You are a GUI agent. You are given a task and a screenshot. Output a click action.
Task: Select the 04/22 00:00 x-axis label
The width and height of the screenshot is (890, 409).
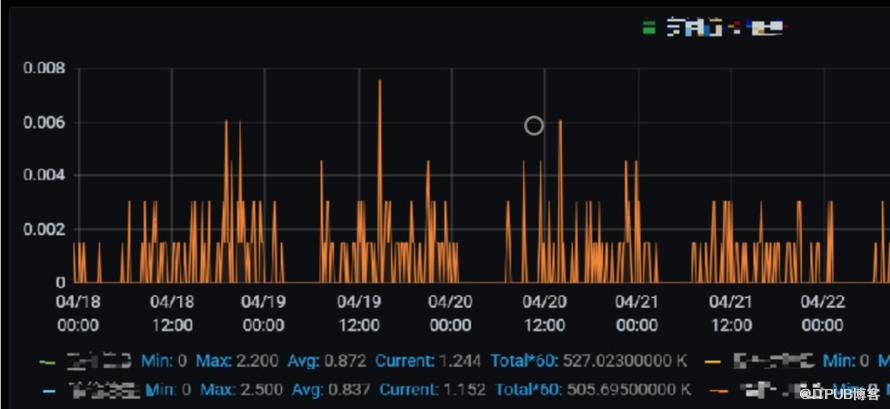click(x=822, y=312)
